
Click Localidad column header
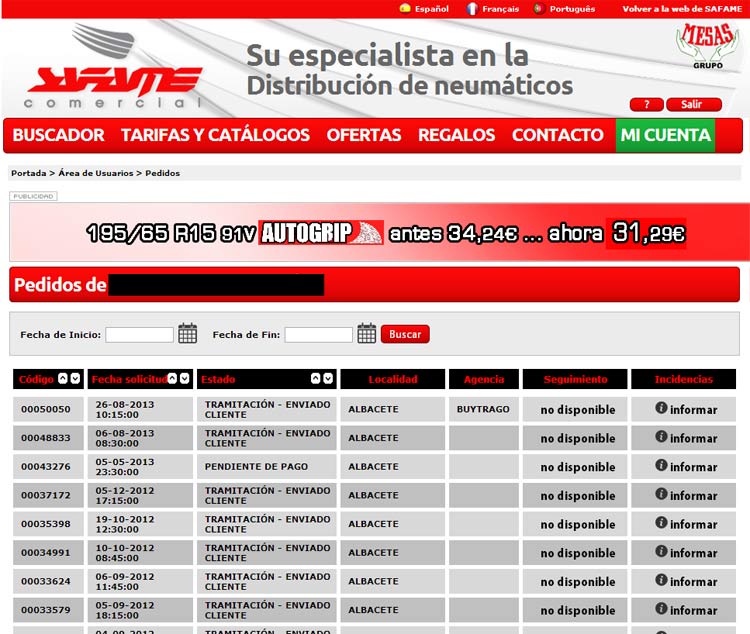[x=393, y=379]
